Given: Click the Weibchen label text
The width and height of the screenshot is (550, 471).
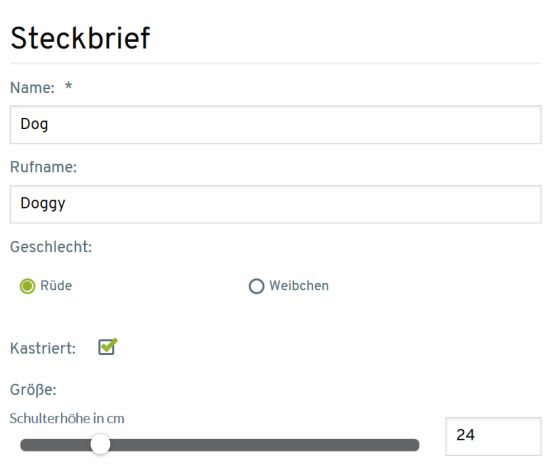Looking at the screenshot, I should (299, 286).
